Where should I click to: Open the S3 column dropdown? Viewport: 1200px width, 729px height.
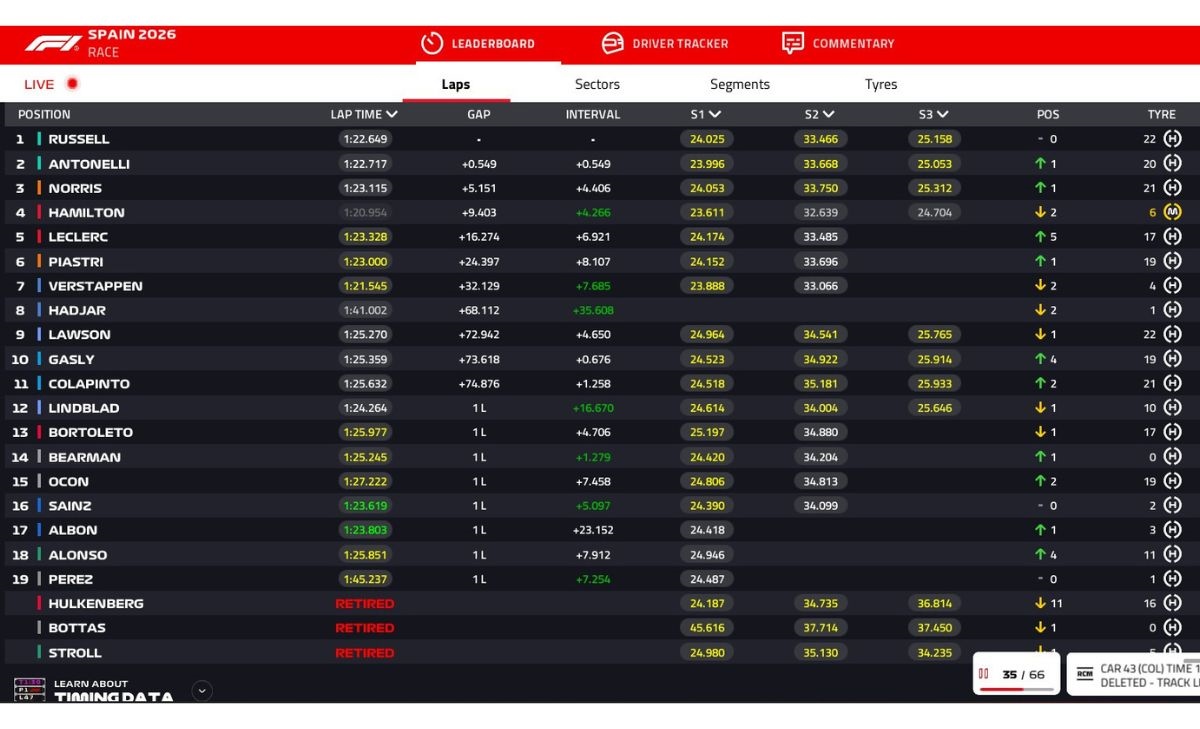tap(943, 114)
